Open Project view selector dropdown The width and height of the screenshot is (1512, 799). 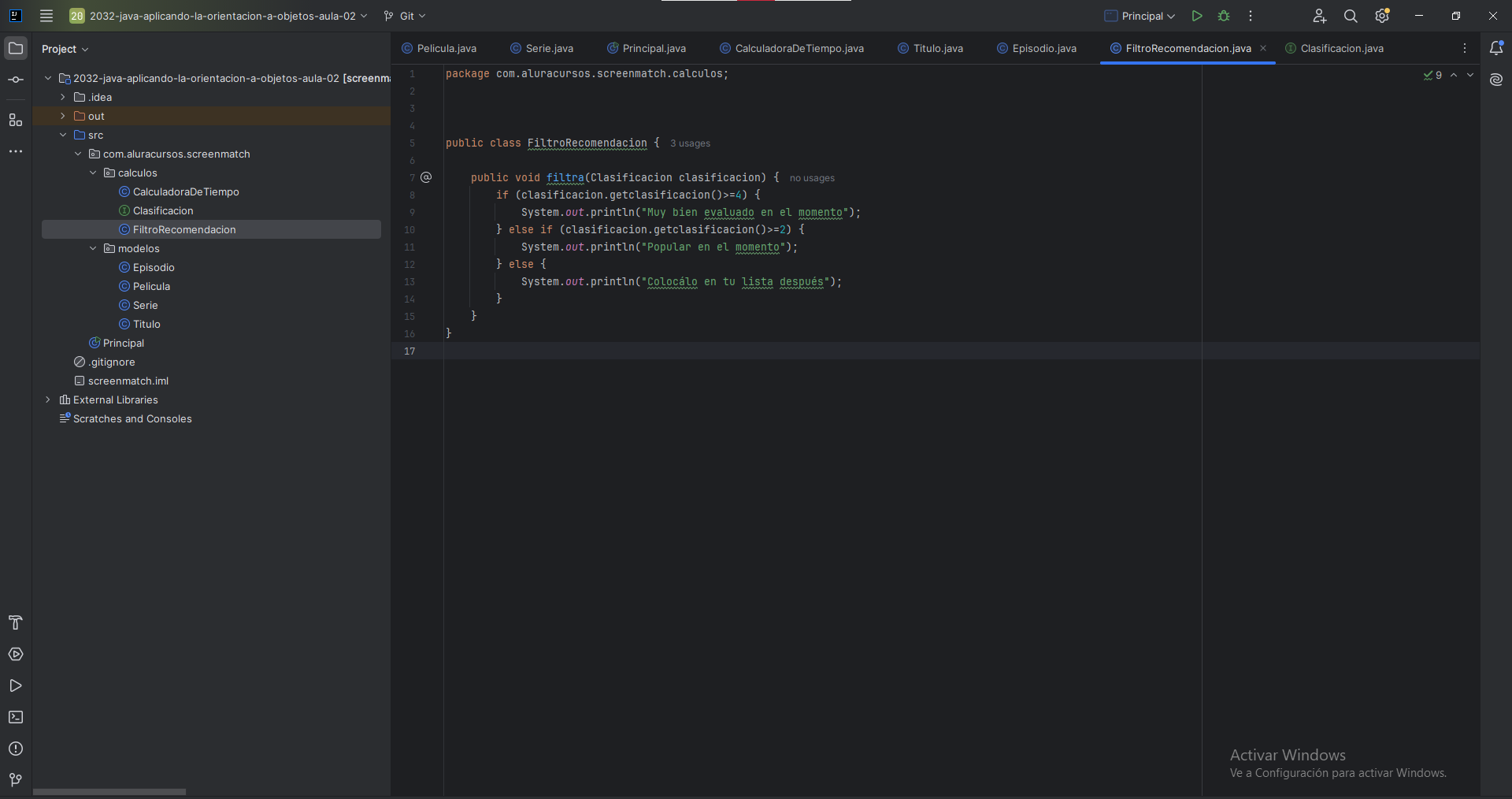click(65, 49)
